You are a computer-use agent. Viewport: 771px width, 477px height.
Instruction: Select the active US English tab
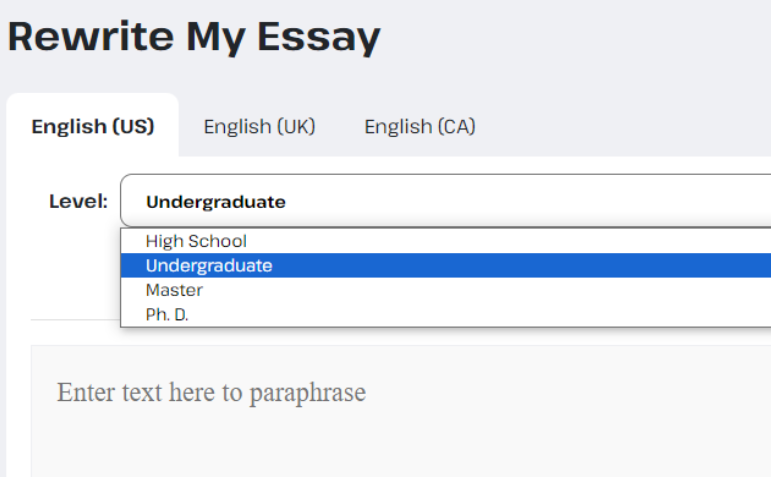click(x=93, y=127)
